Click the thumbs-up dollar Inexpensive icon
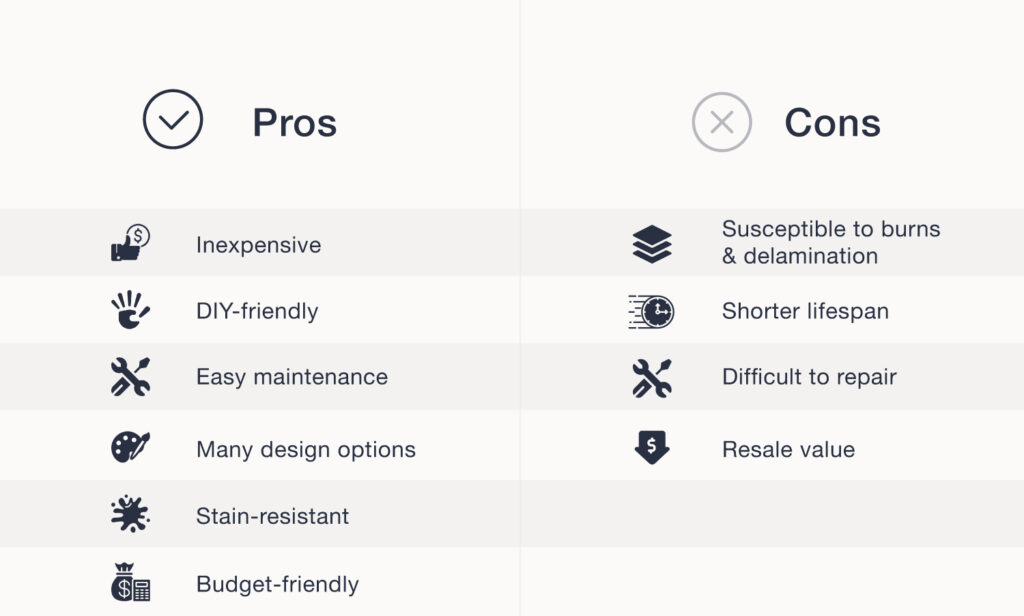 click(x=130, y=244)
